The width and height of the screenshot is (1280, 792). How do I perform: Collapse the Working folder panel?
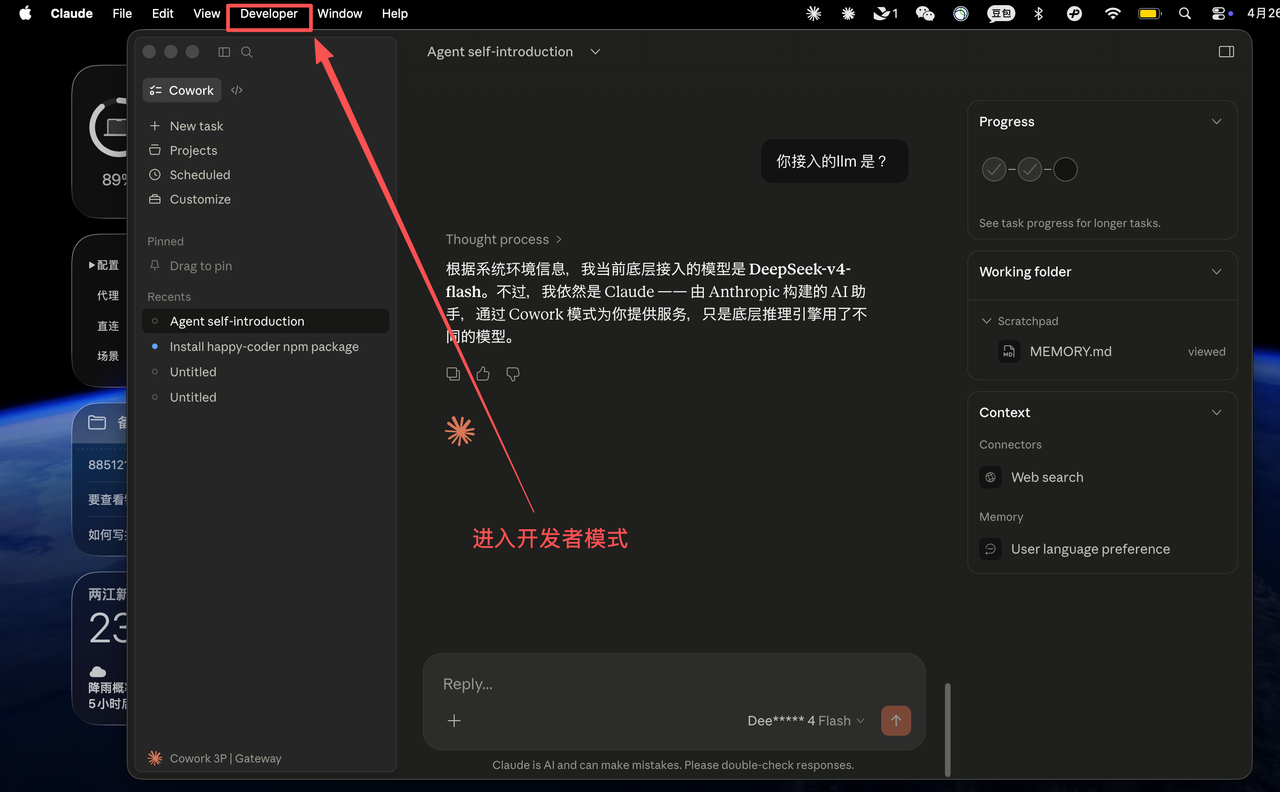tap(1216, 272)
